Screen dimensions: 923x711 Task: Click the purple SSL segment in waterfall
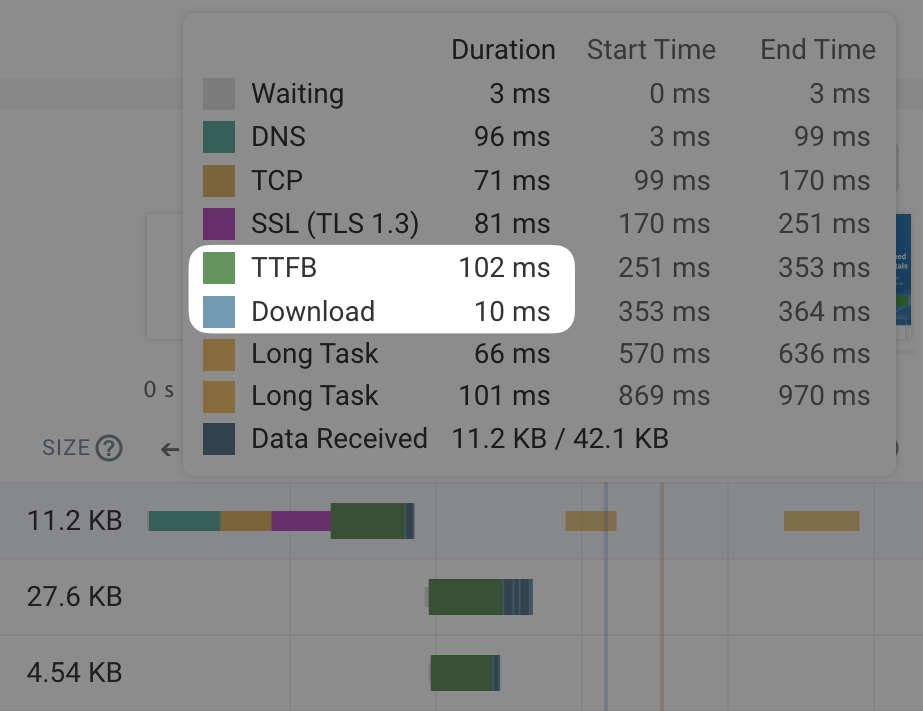(301, 521)
